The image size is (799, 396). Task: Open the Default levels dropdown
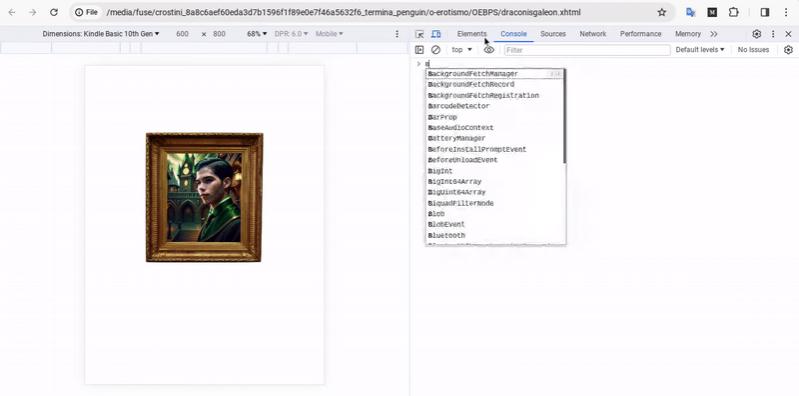700,50
